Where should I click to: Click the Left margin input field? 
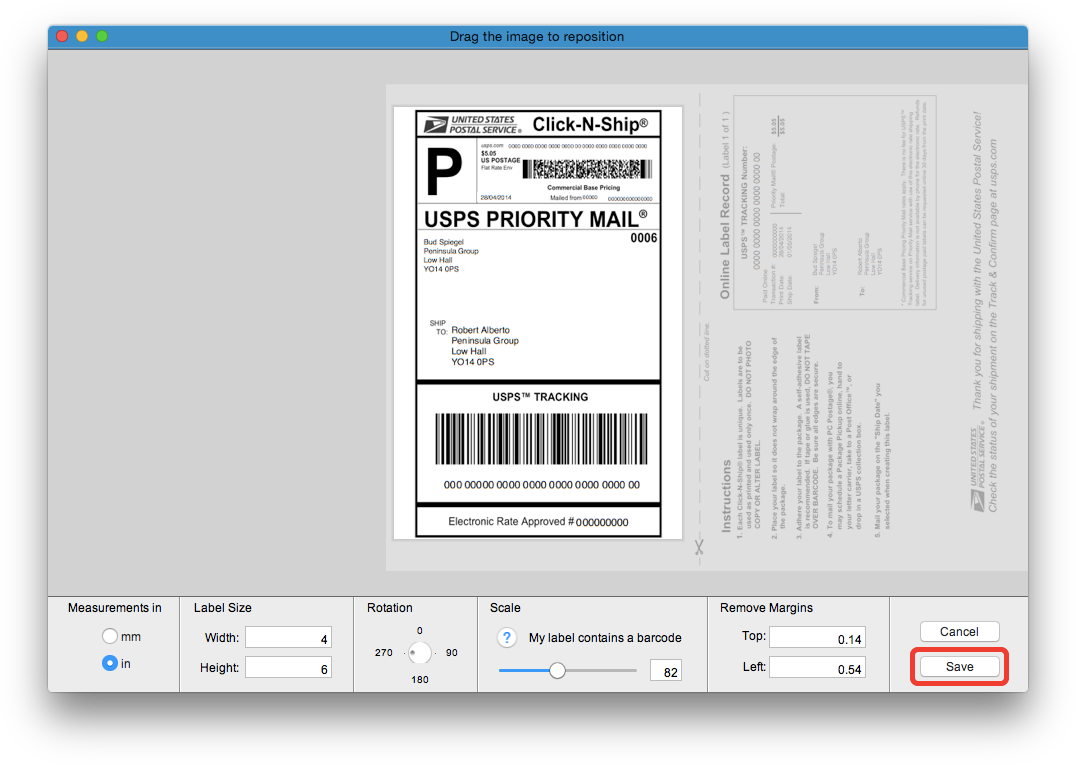click(817, 667)
